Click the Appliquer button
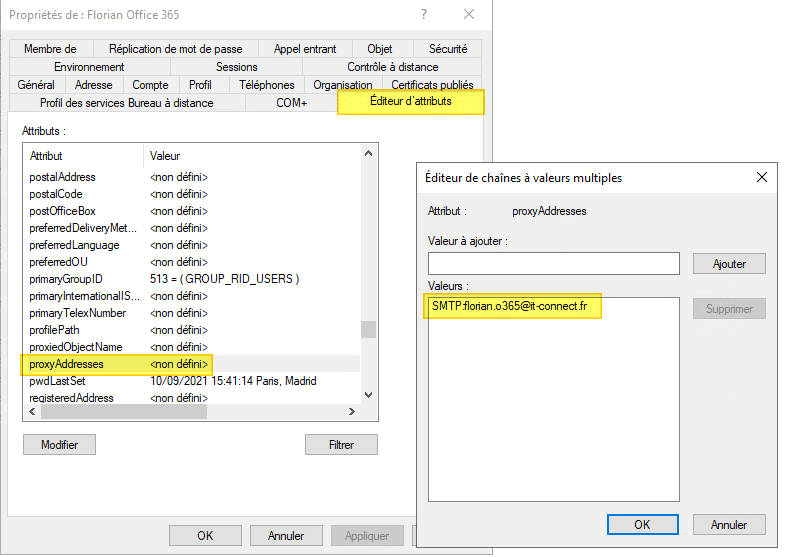 coord(367,536)
